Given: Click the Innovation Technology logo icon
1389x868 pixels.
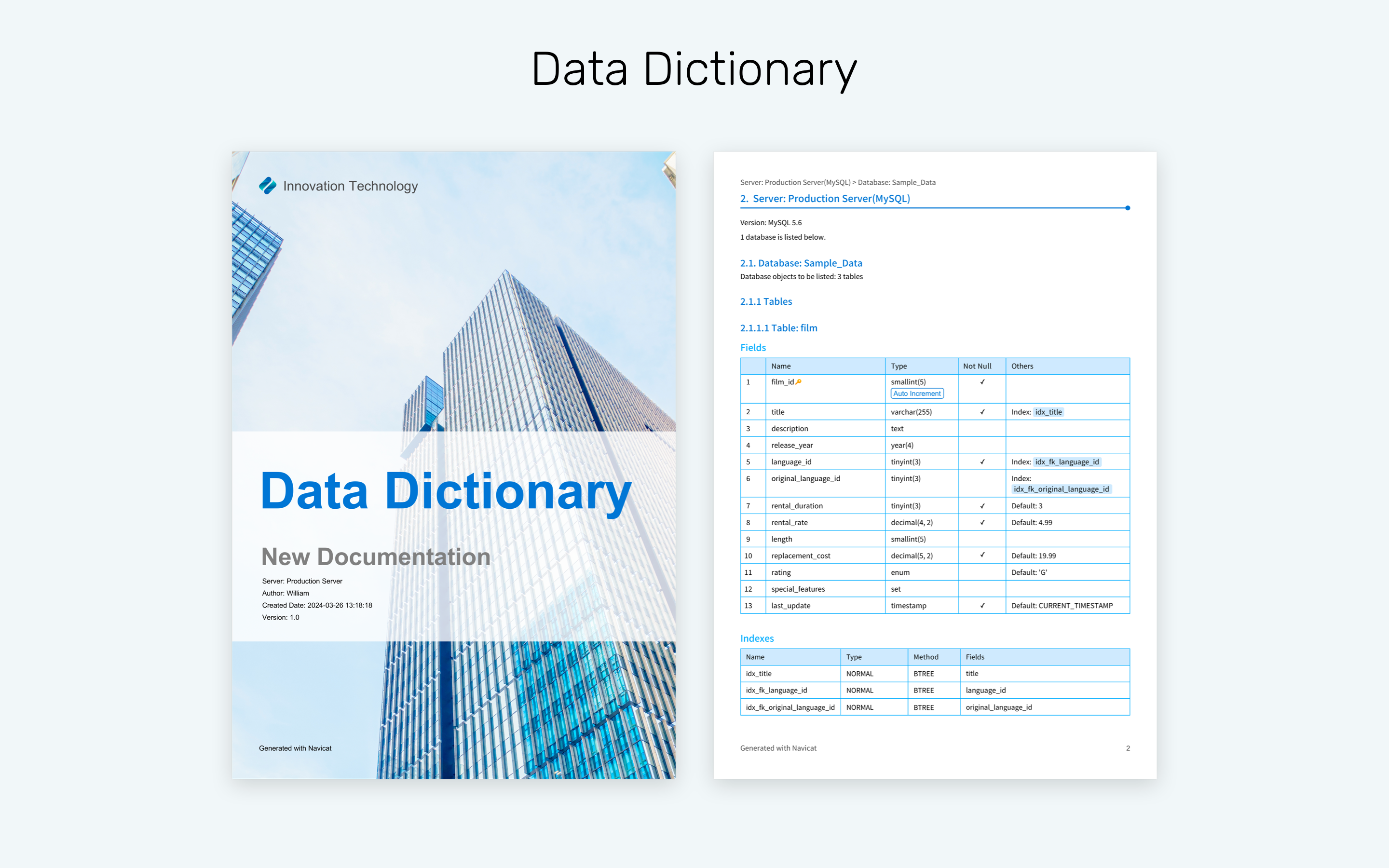Looking at the screenshot, I should 268,186.
